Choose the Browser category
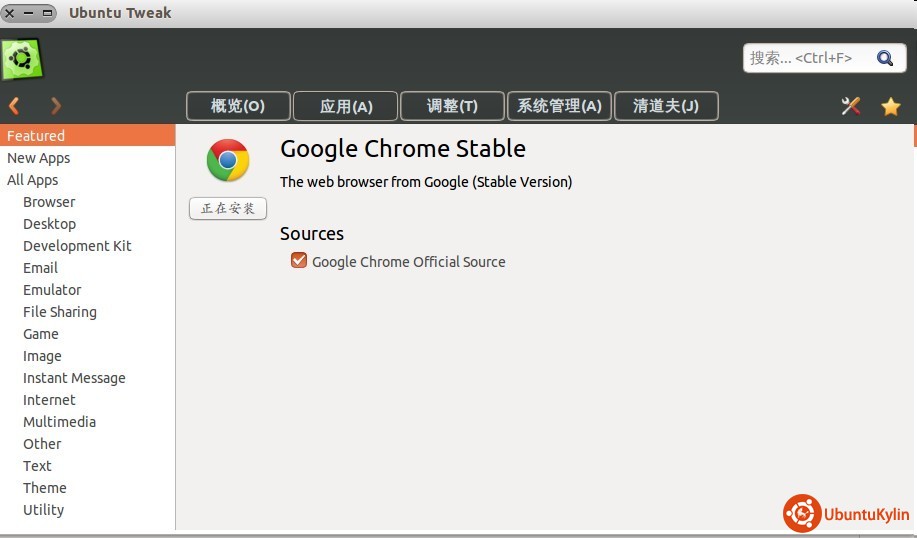 (x=49, y=202)
